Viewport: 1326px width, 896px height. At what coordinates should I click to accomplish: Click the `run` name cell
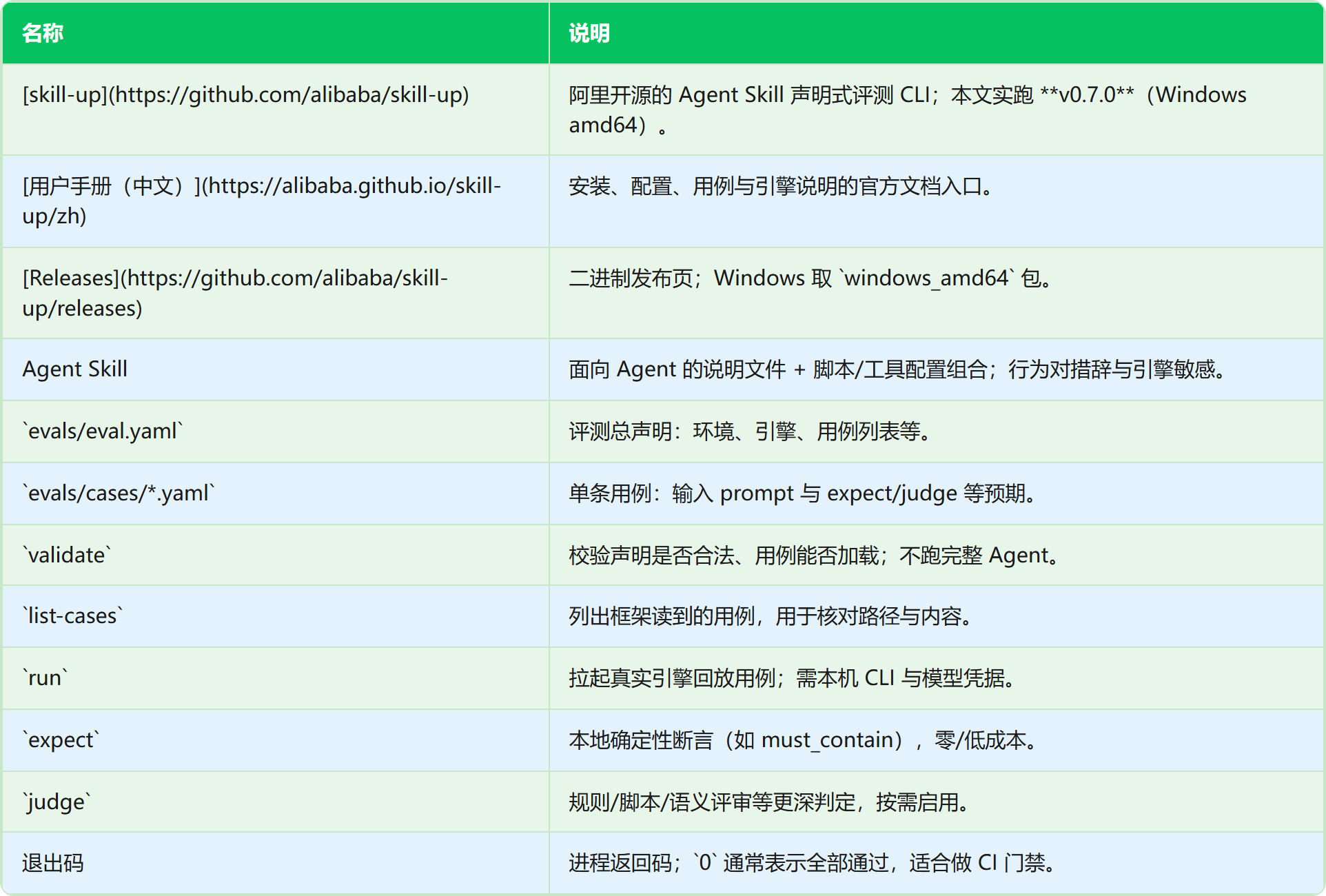coord(276,678)
